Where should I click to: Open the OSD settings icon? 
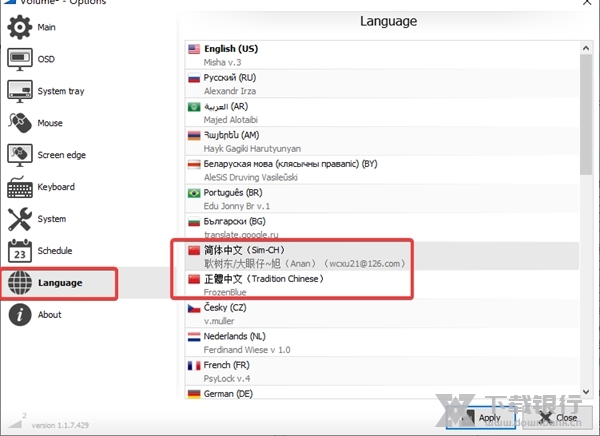(x=20, y=59)
